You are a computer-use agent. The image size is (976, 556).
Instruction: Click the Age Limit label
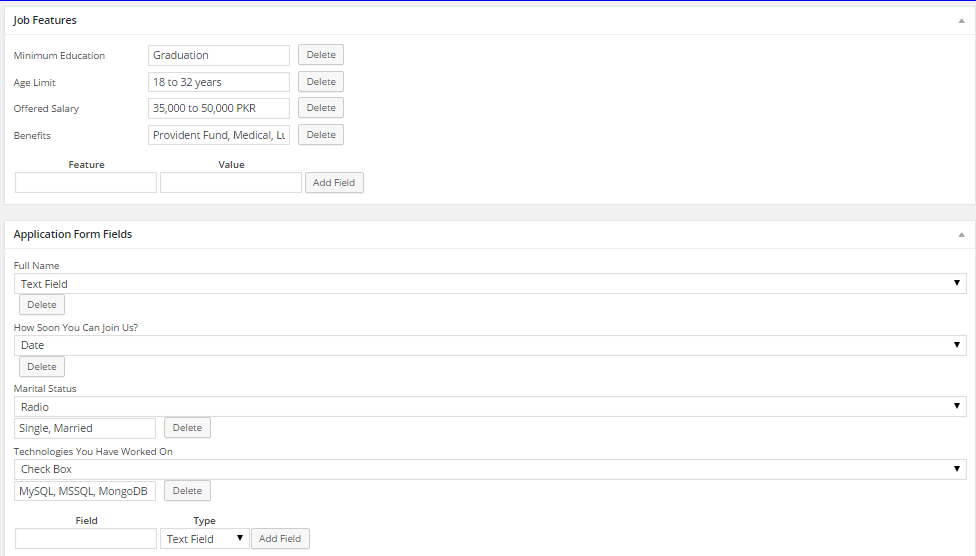point(34,82)
